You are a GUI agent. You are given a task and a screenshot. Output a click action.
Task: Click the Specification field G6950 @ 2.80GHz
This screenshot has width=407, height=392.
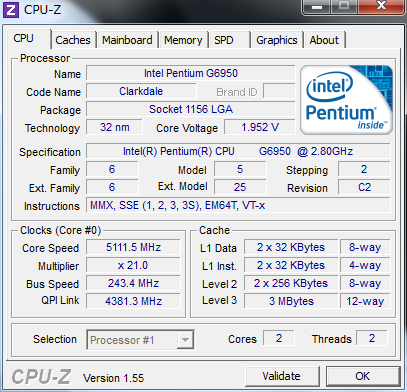click(x=238, y=151)
